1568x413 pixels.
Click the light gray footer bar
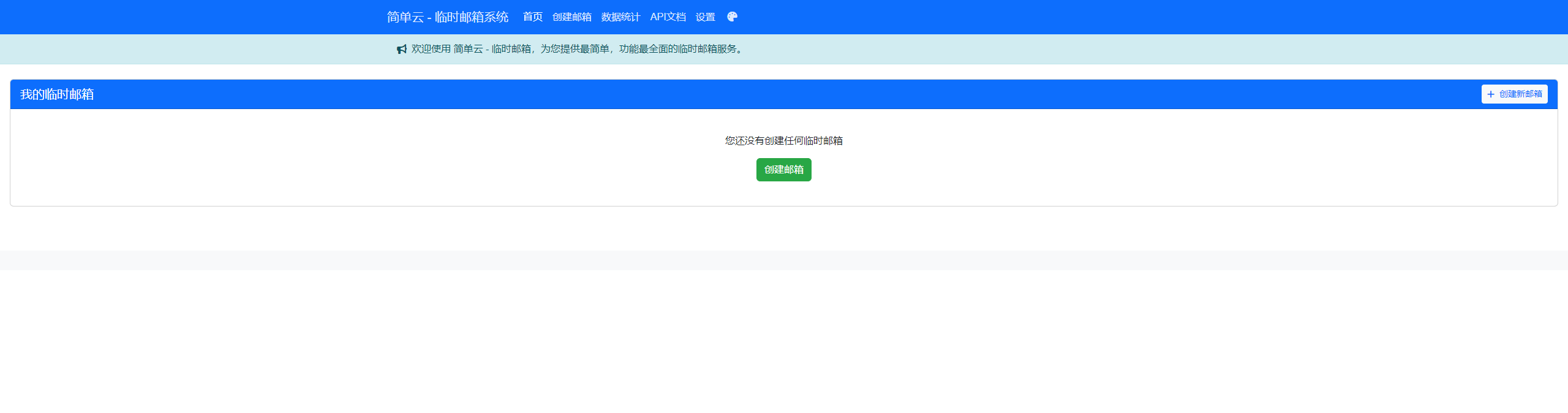pos(784,260)
